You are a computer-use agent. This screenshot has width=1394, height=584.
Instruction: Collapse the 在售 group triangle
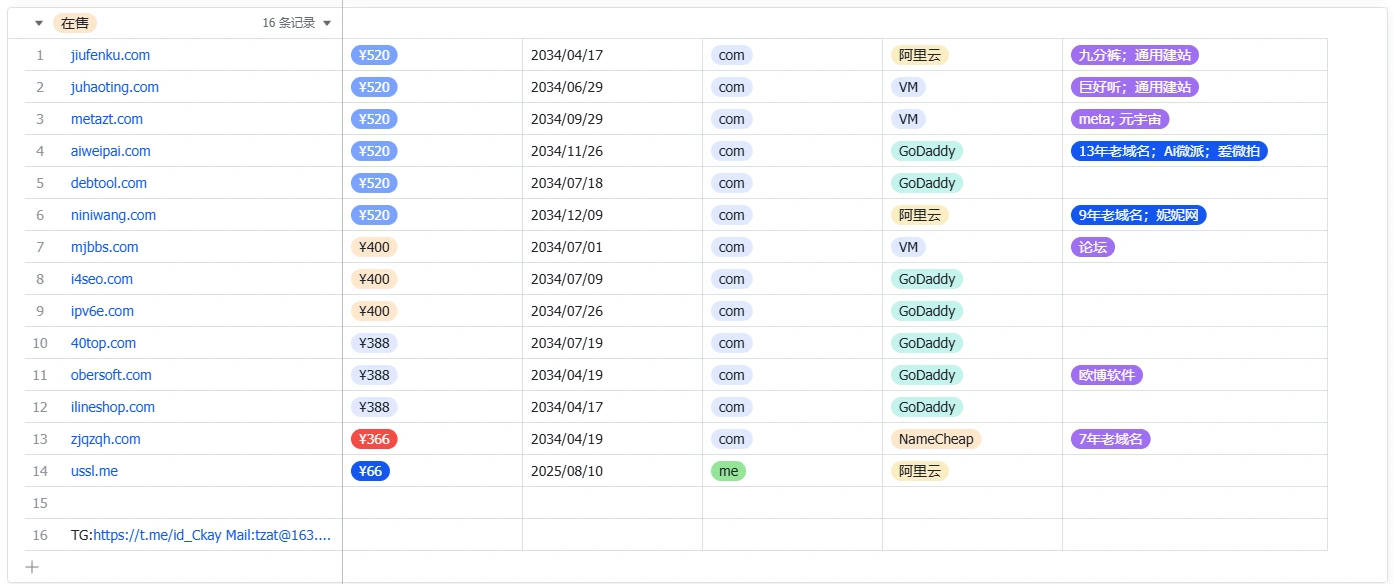(39, 23)
